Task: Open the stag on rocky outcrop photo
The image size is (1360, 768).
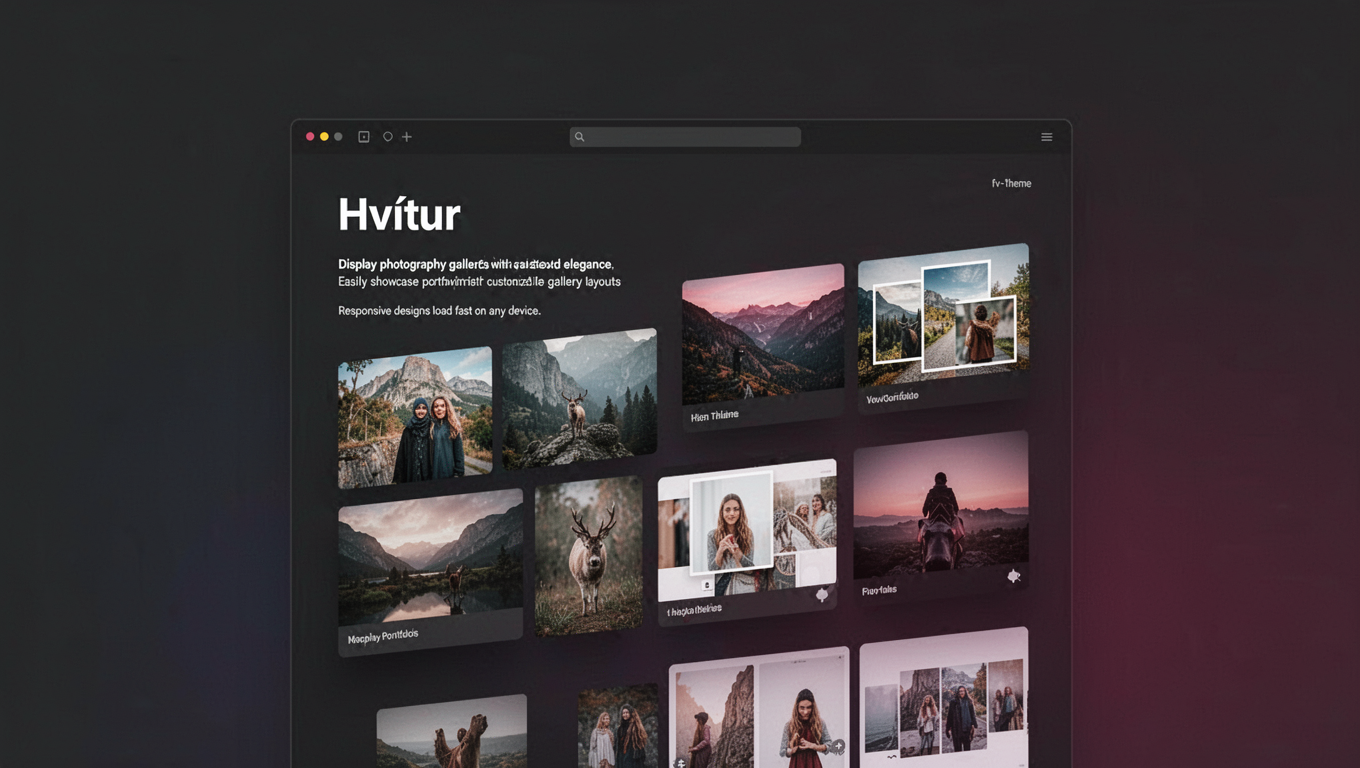Action: pyautogui.click(x=579, y=398)
